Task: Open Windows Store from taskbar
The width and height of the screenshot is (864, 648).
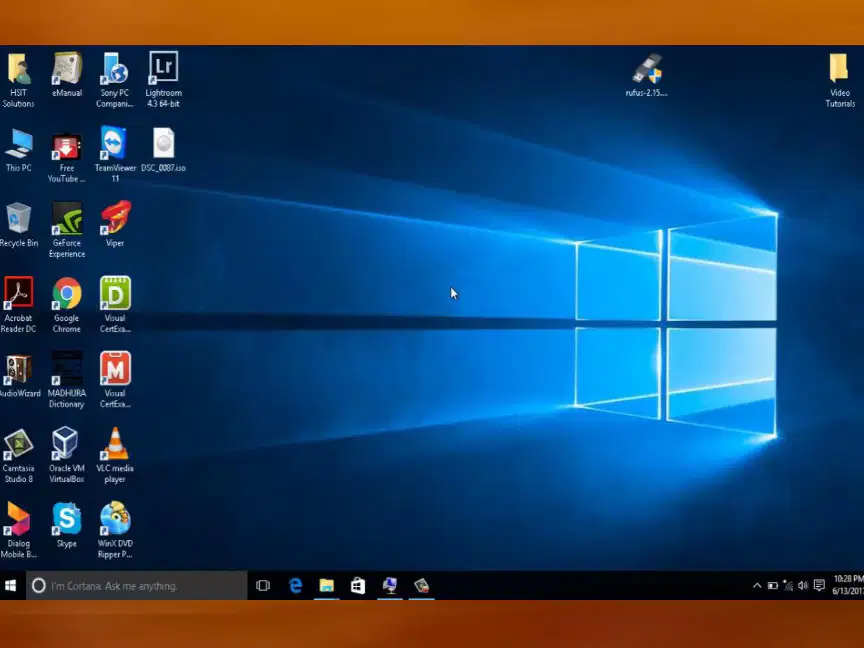Action: click(x=358, y=585)
